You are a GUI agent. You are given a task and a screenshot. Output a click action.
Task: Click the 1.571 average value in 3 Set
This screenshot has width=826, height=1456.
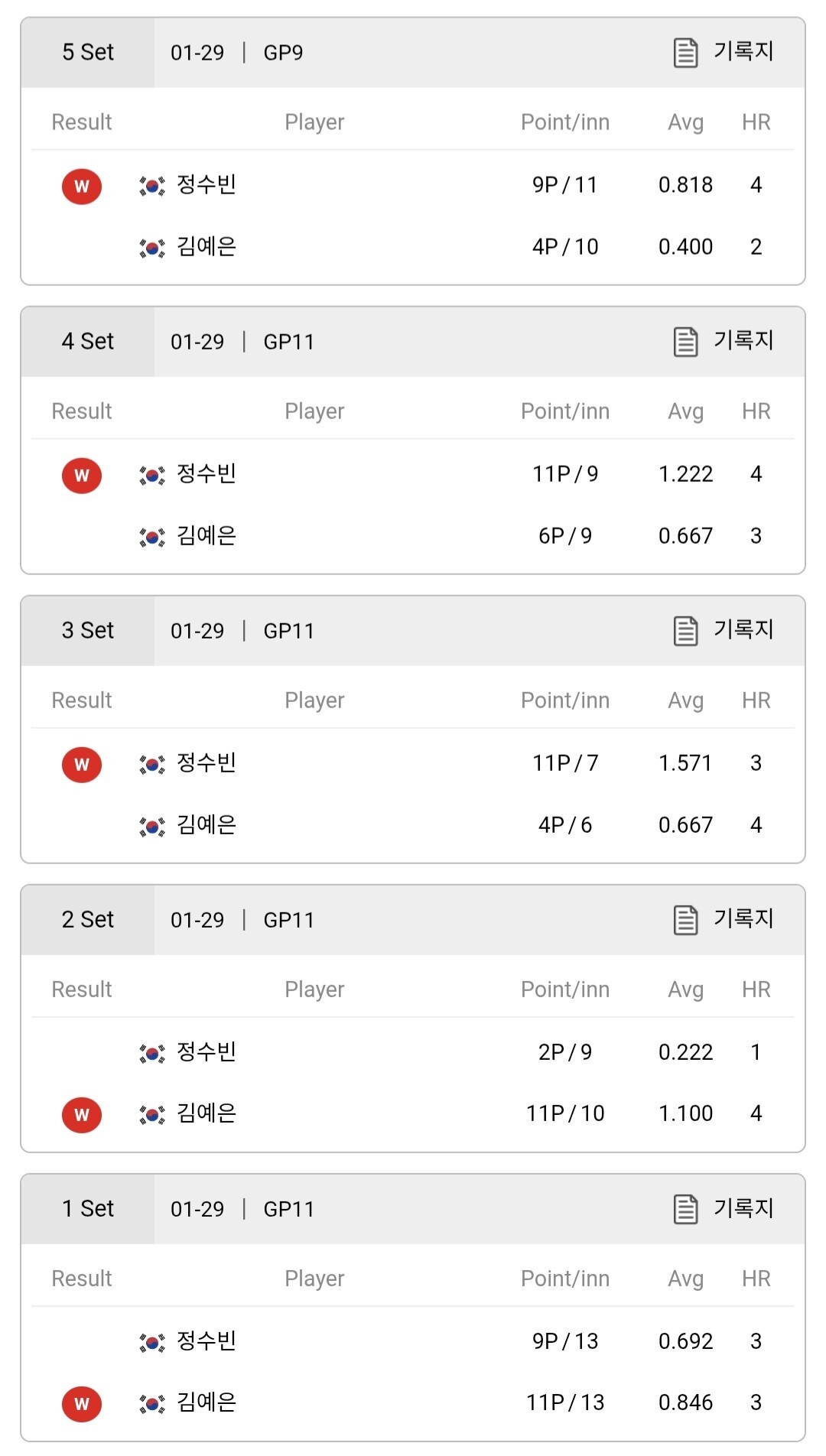(685, 763)
